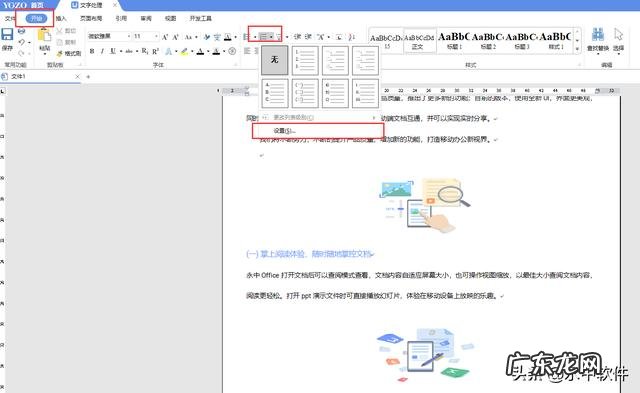Click the phonetic guide icon
This screenshot has width=640, height=393.
[x=217, y=37]
